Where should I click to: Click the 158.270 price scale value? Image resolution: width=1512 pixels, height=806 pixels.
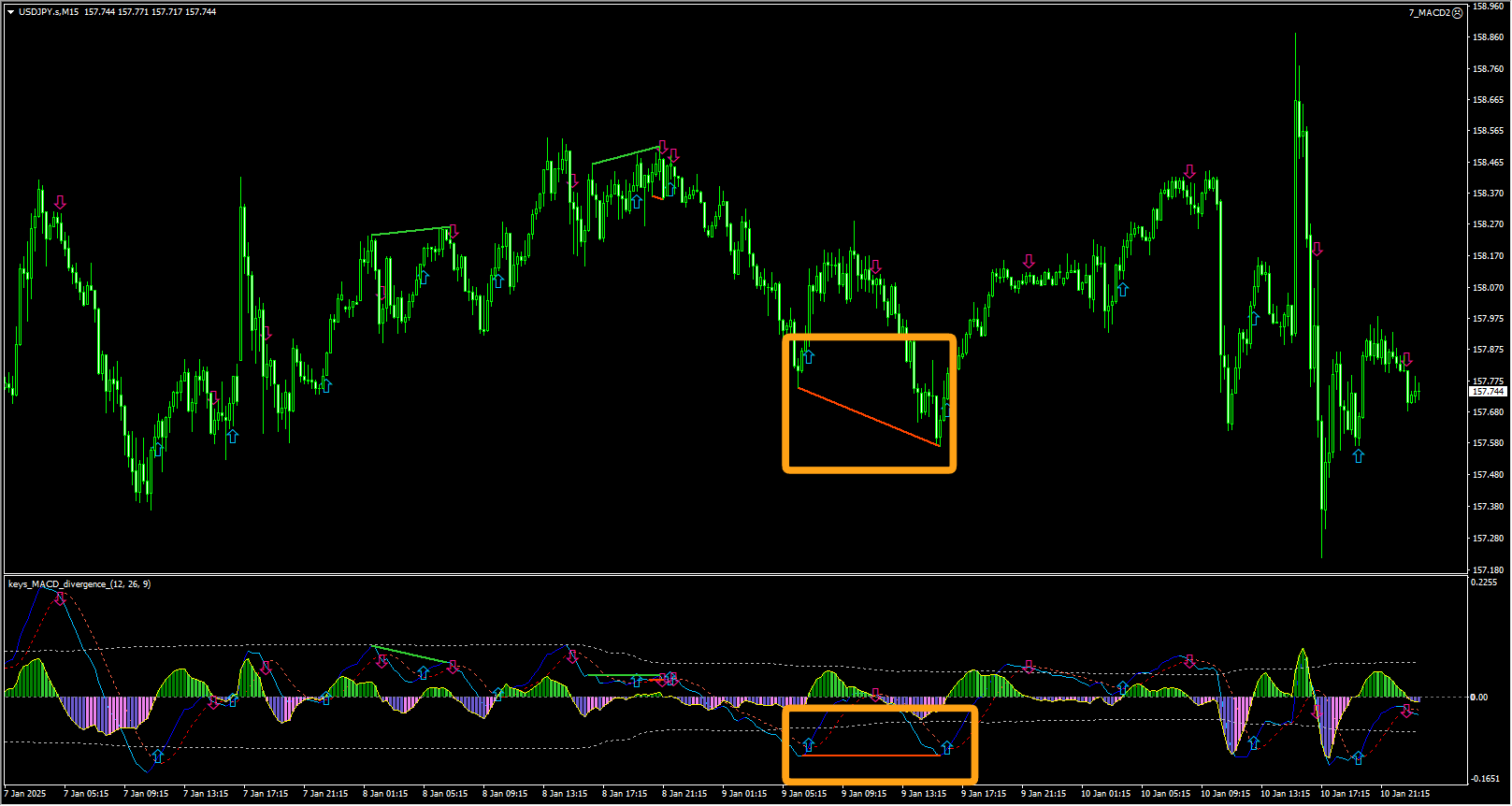coord(1488,224)
